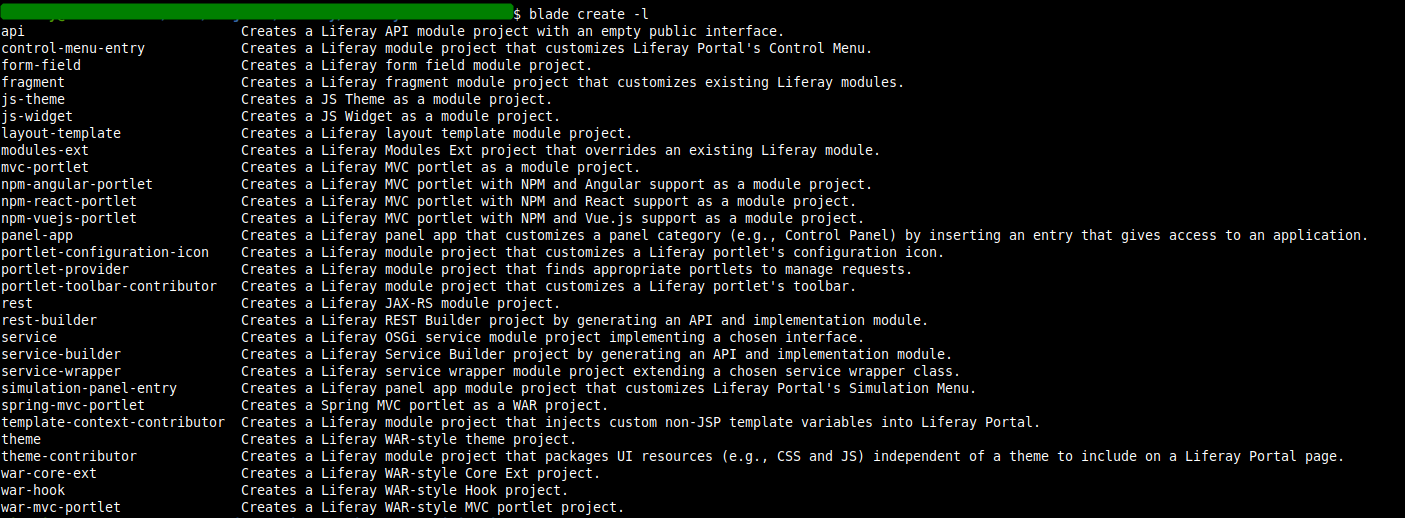Viewport: 1405px width, 518px height.
Task: Click the description about finding appropriate portlets
Action: (x=577, y=269)
